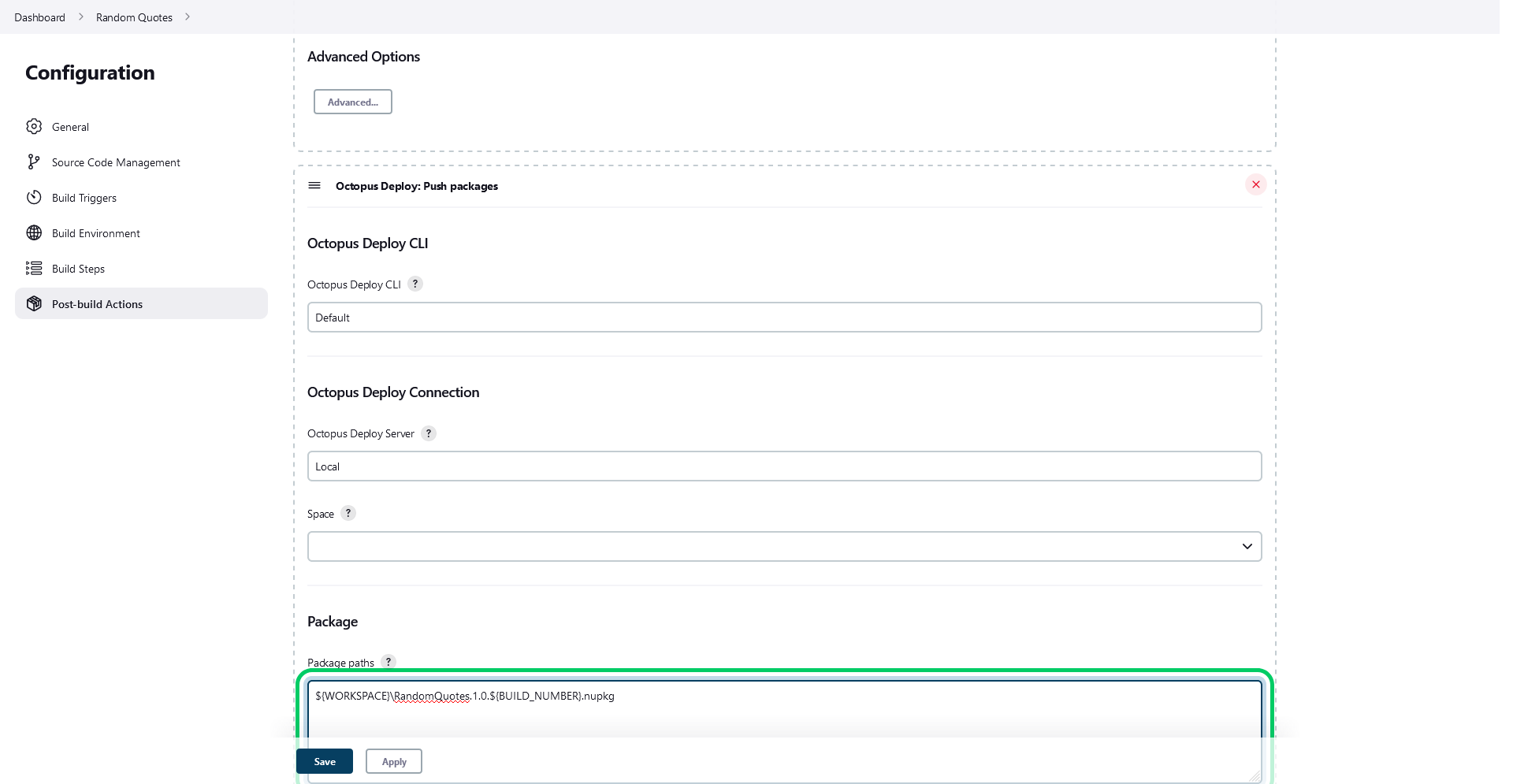Click the Build Steps list icon
Viewport: 1513px width, 784px height.
coord(34,268)
